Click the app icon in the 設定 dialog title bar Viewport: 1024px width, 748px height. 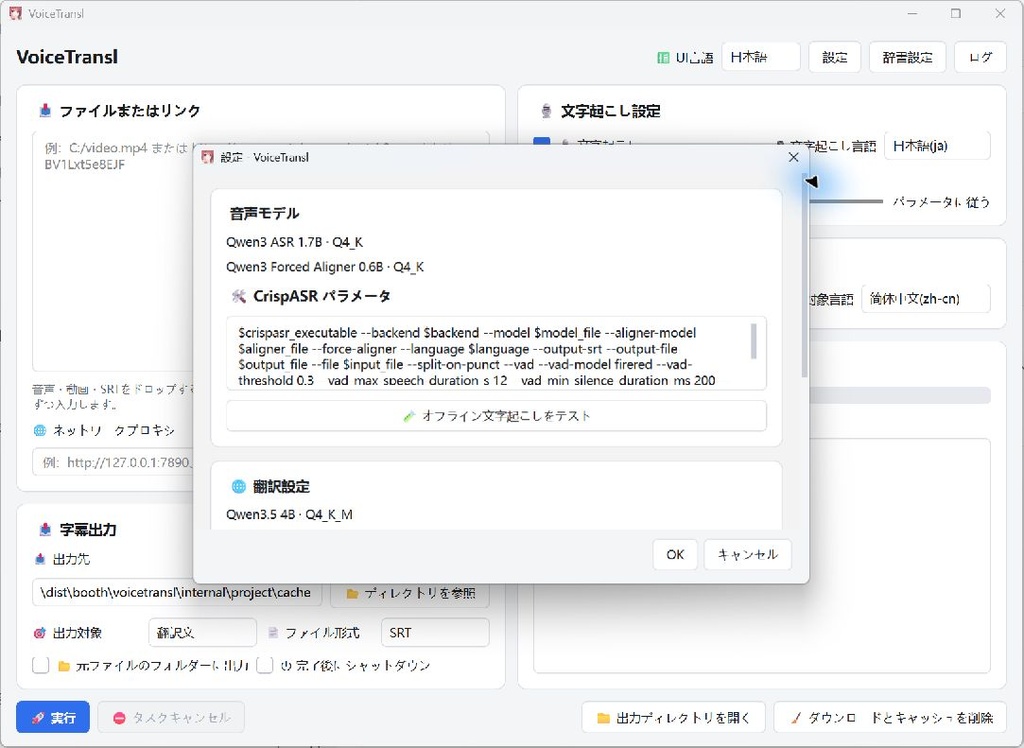tap(208, 157)
